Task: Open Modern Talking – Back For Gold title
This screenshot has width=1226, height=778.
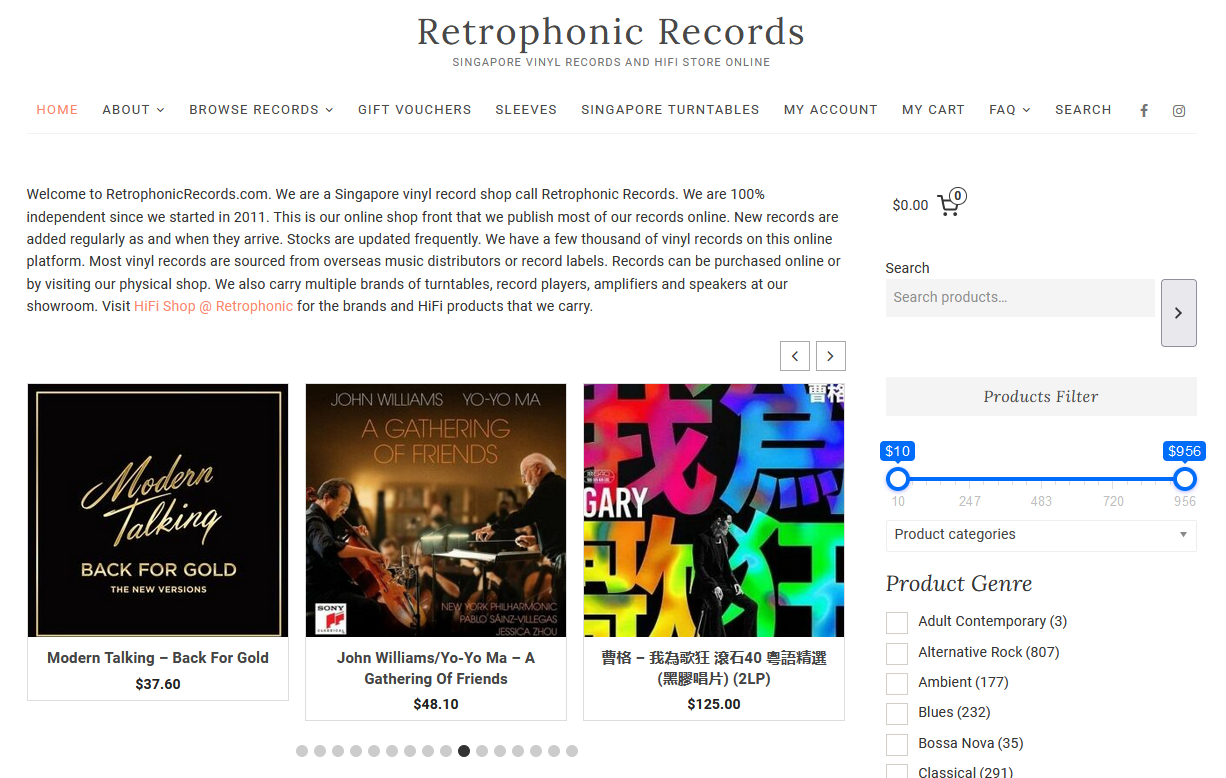Action: click(158, 658)
